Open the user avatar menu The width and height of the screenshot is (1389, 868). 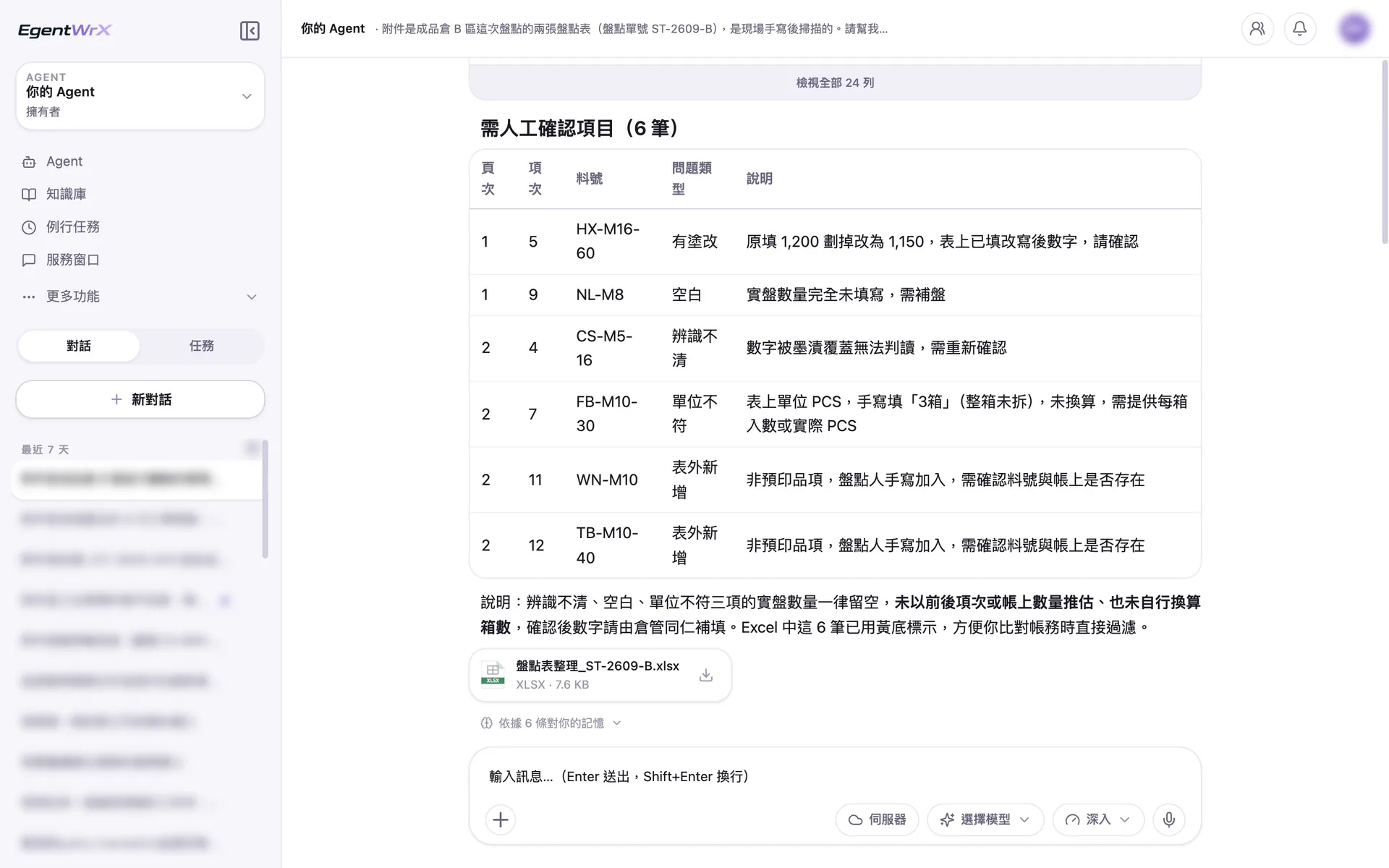coord(1354,29)
